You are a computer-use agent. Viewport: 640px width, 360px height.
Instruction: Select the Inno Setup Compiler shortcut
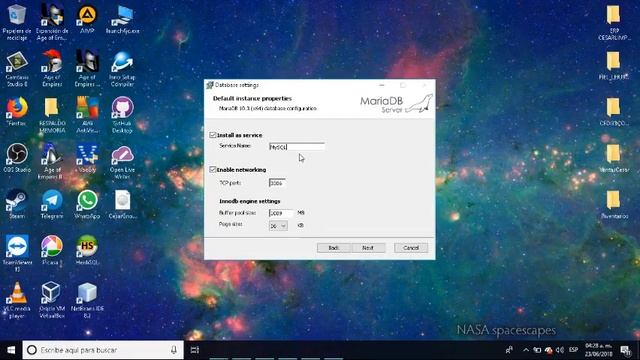click(x=122, y=69)
